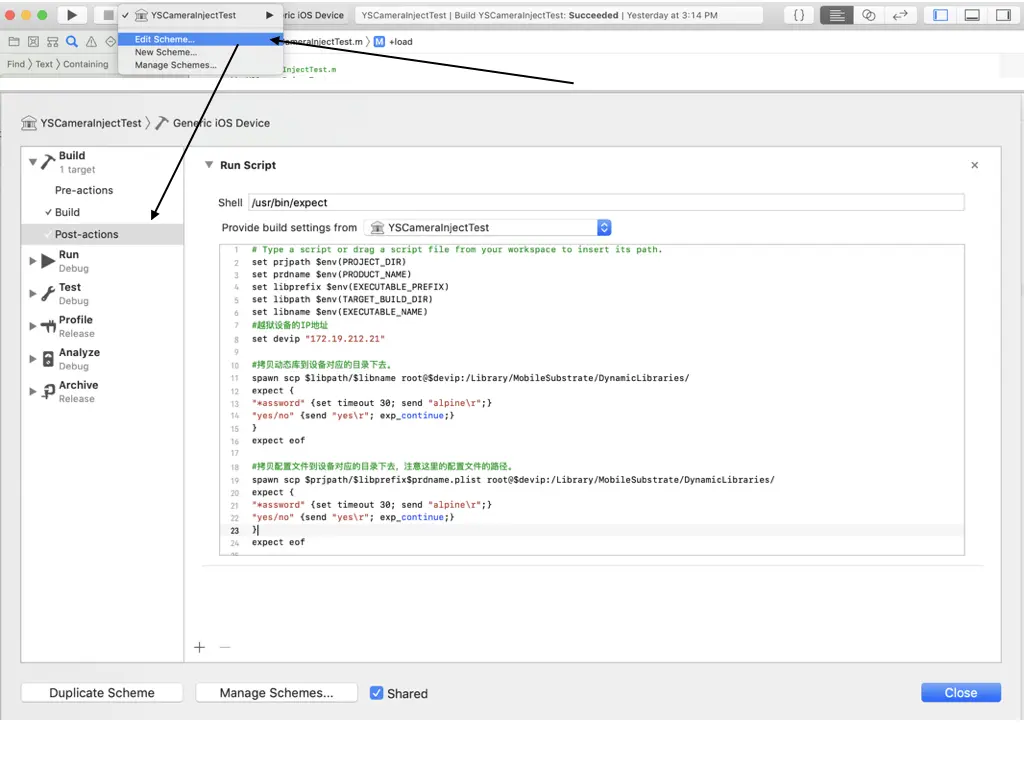Toggle the right Inspectors panel icon

pos(1004,15)
